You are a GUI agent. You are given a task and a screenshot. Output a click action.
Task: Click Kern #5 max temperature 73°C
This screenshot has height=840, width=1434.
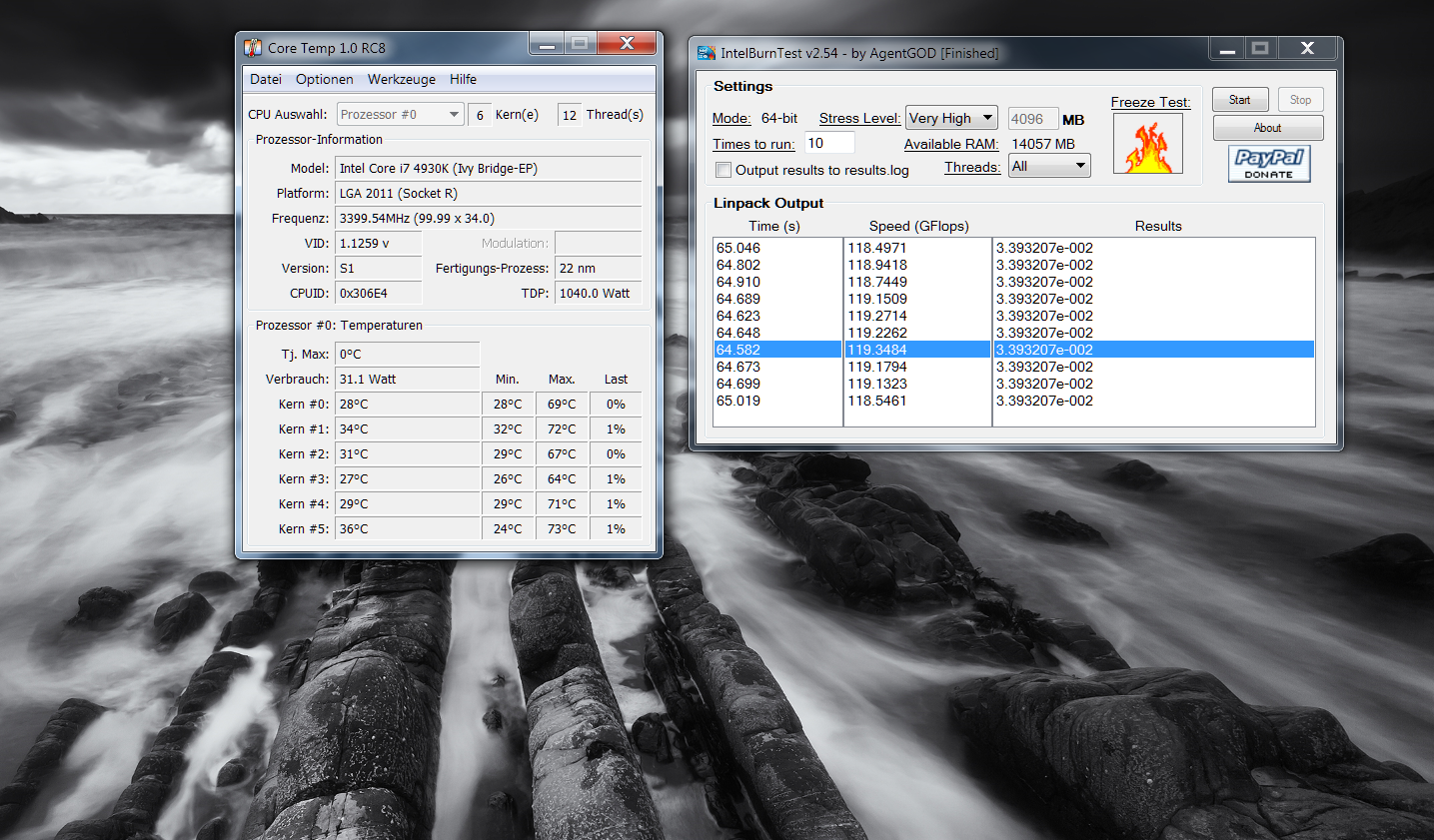(x=562, y=529)
